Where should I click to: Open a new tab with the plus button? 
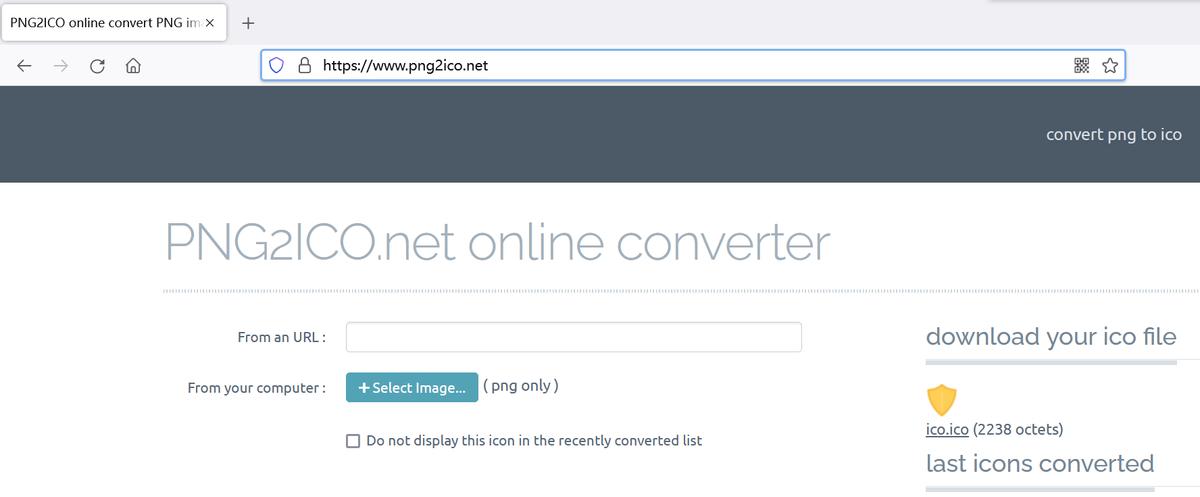(x=249, y=23)
